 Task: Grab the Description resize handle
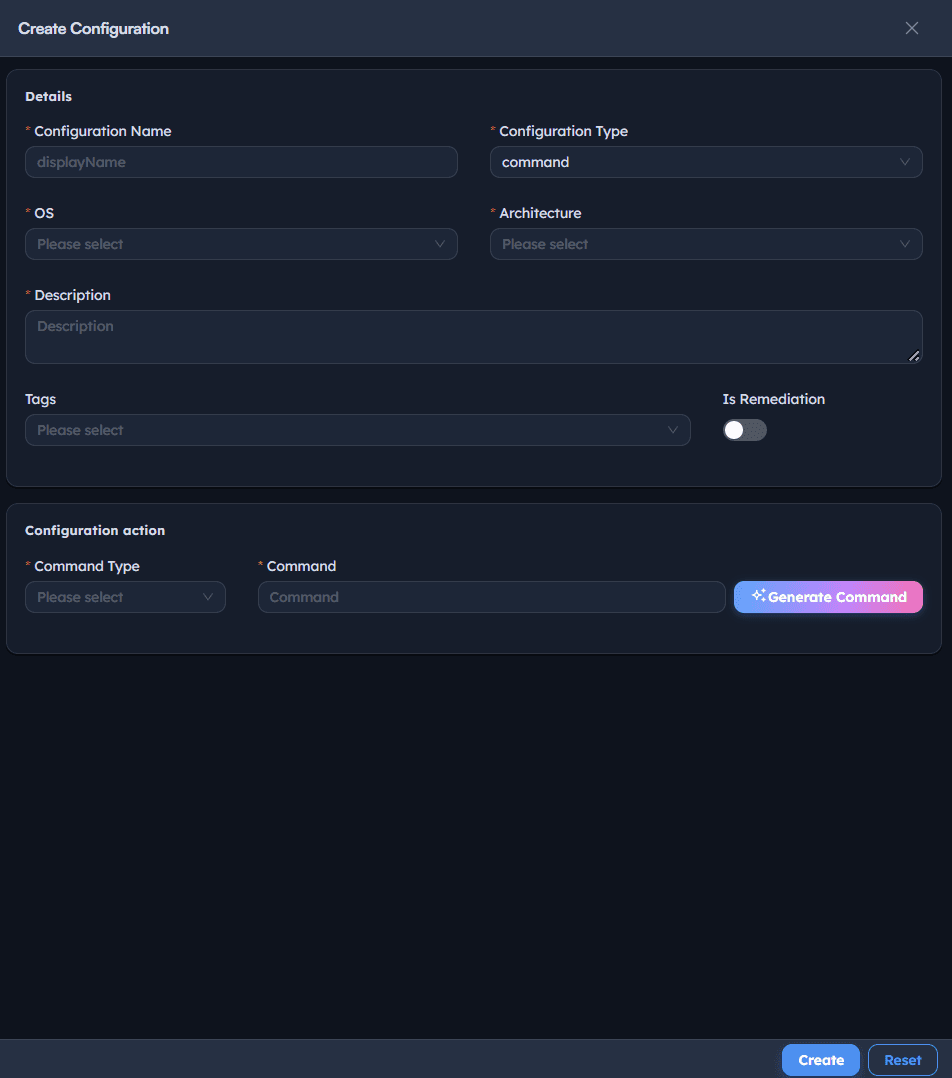[914, 355]
